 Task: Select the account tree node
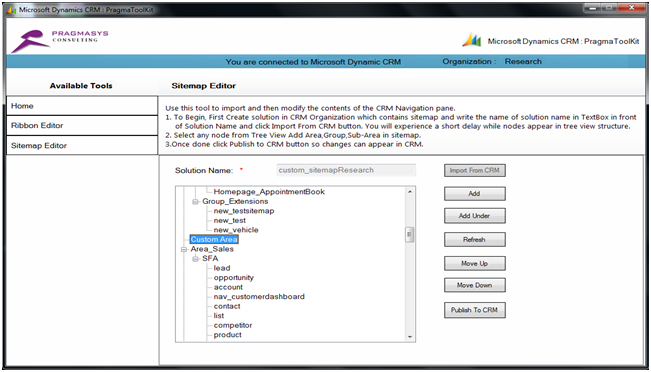click(228, 287)
